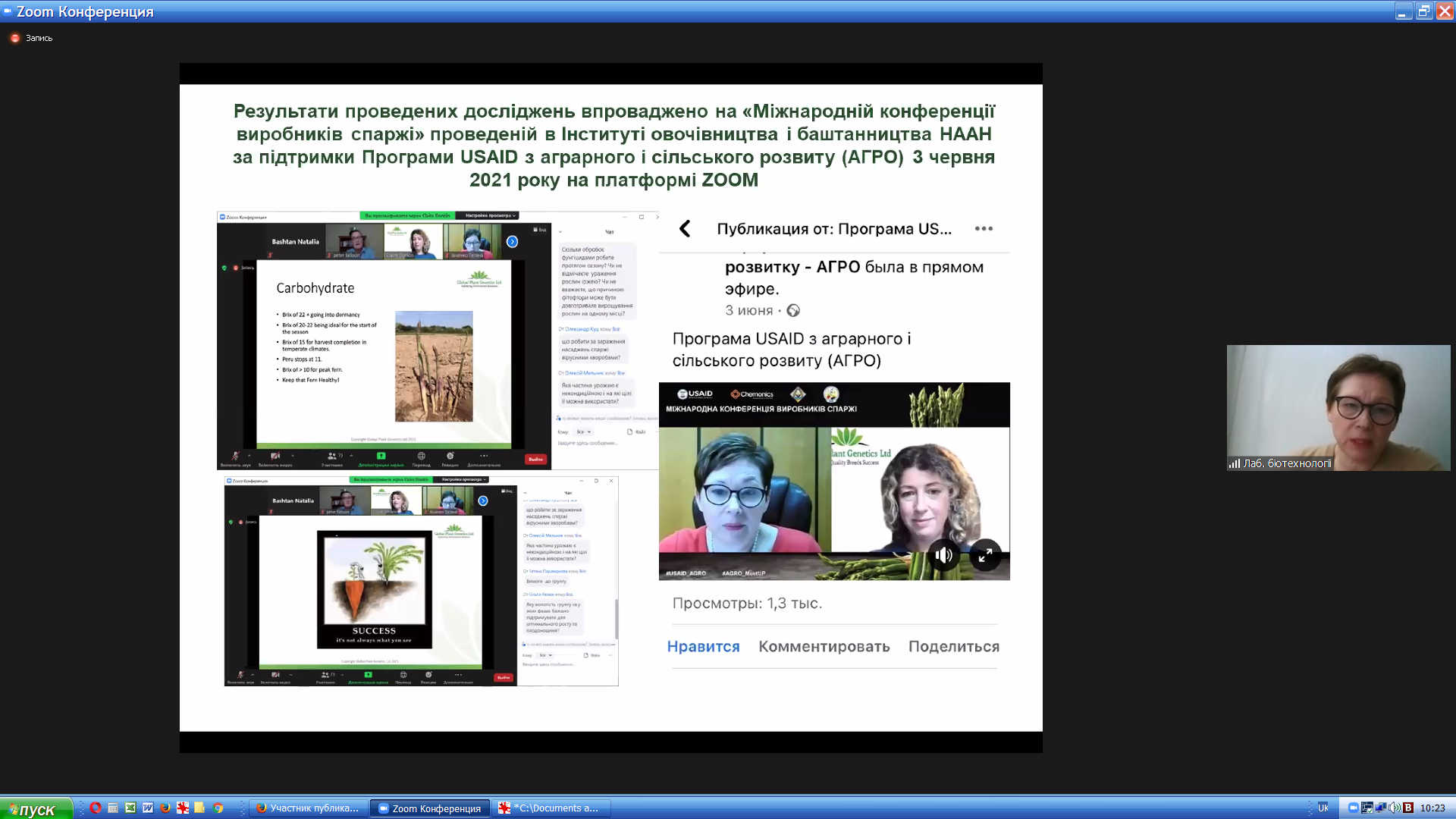
Task: Click the 3 июня post date
Action: (x=748, y=310)
